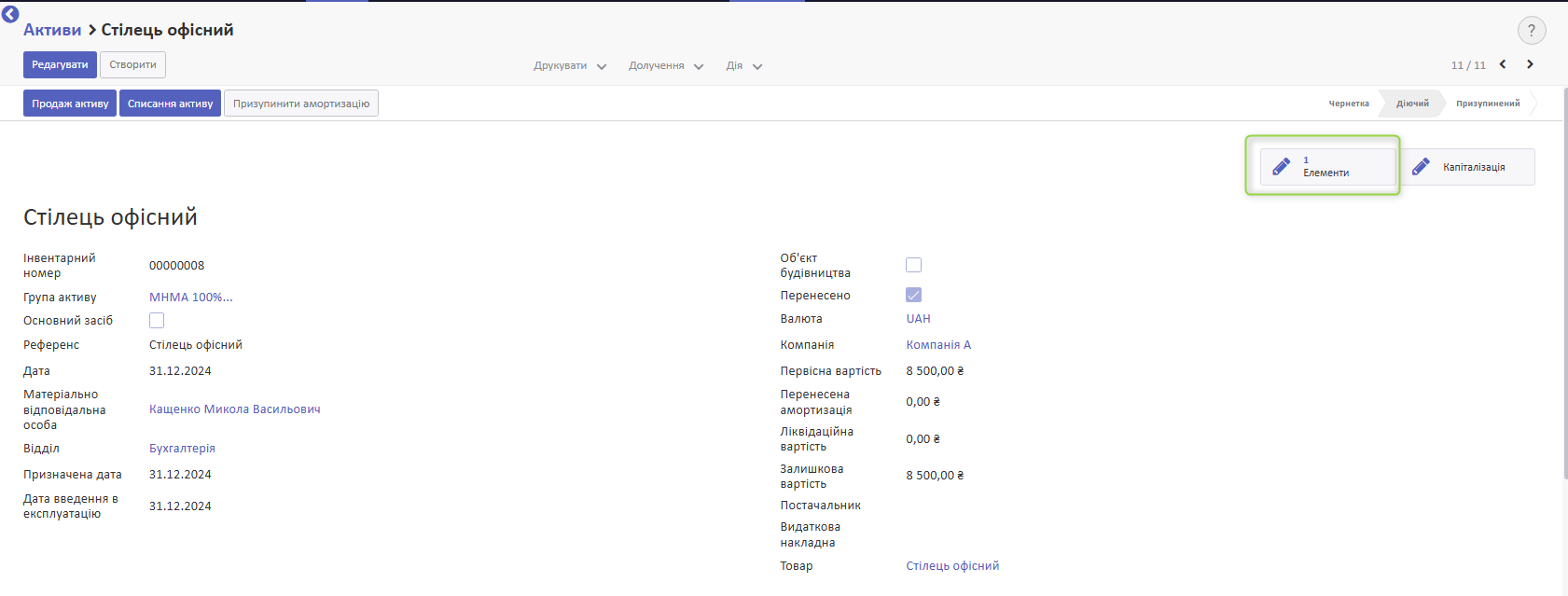Image resolution: width=1568 pixels, height=596 pixels.
Task: Go to next record arrow
Action: click(1530, 64)
